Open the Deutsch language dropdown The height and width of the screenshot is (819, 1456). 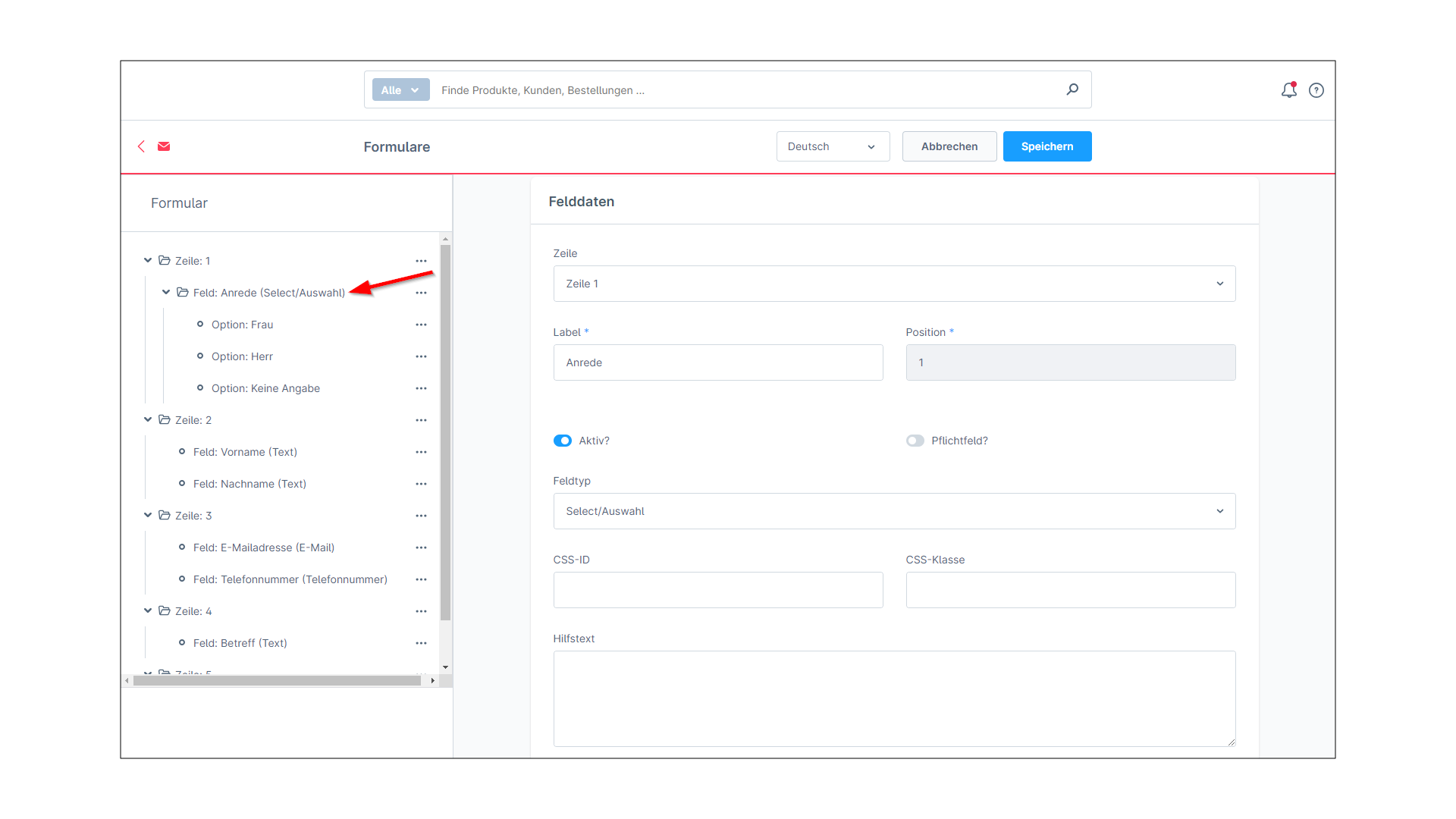[x=833, y=146]
